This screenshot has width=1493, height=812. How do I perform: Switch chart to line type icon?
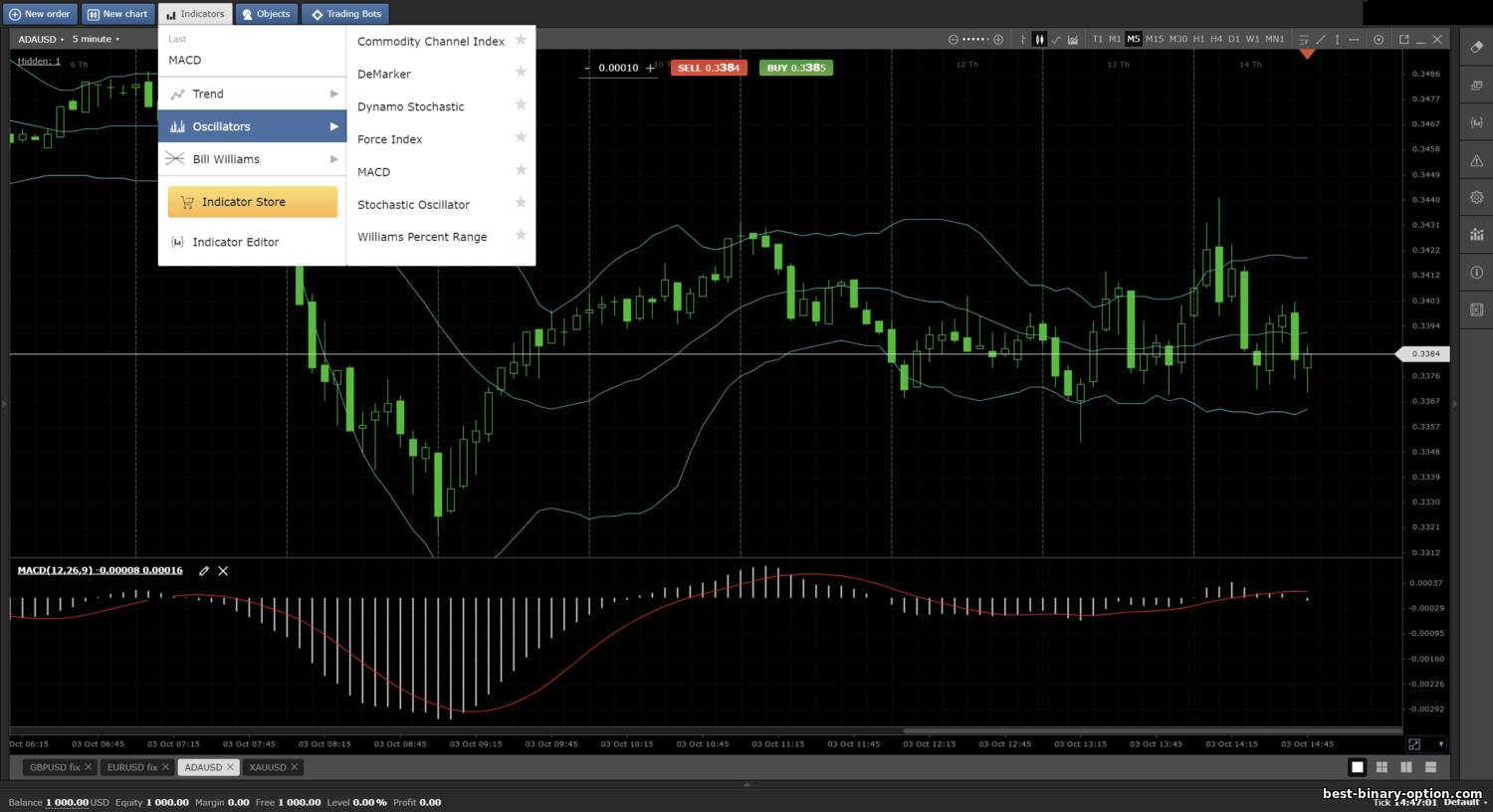pos(1056,40)
